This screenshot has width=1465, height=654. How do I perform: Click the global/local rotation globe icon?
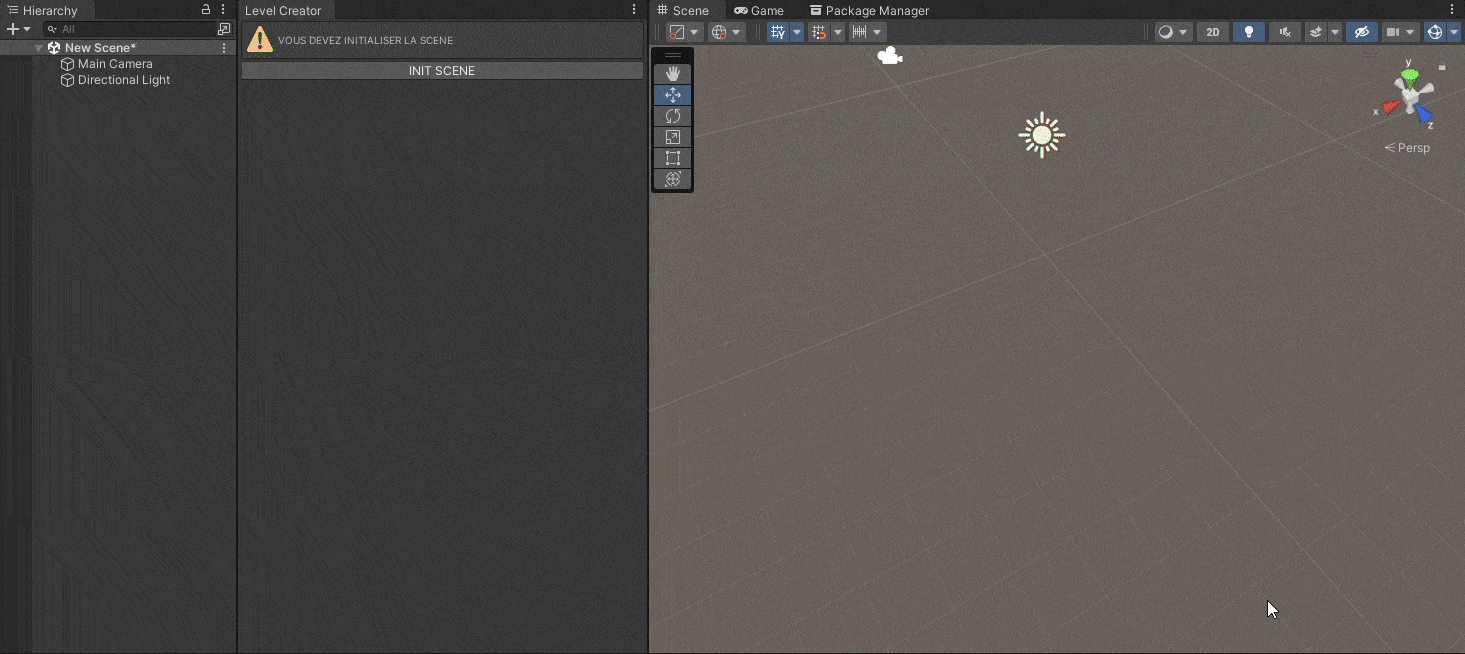(719, 32)
